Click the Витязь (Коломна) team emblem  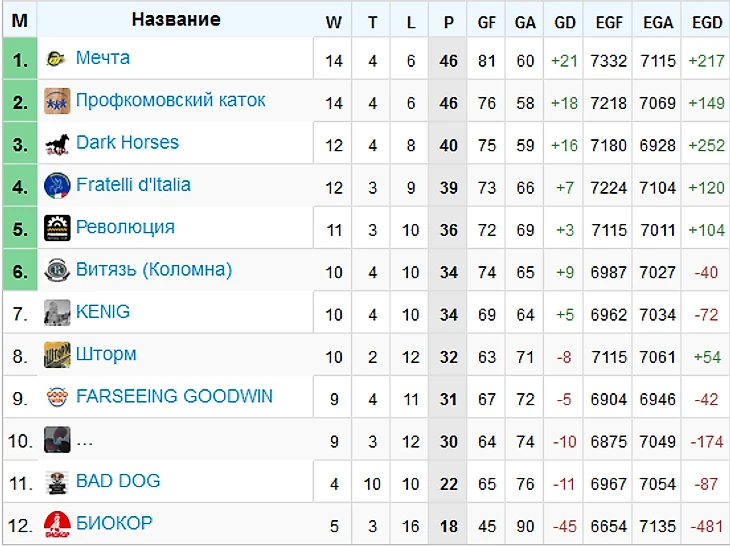tap(57, 270)
